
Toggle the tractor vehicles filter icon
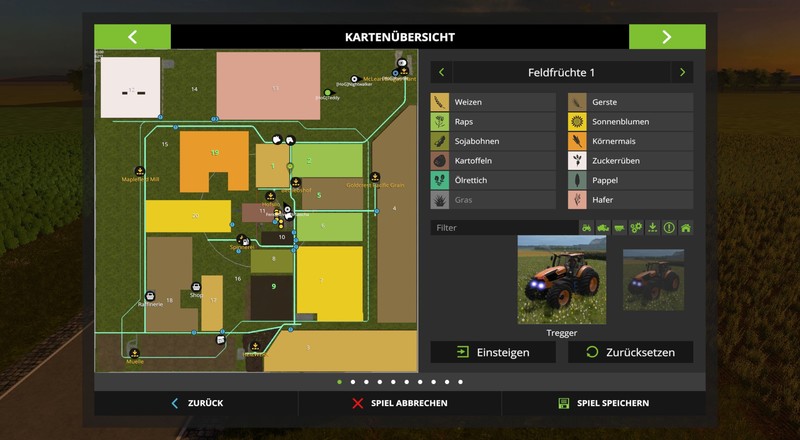pyautogui.click(x=587, y=228)
